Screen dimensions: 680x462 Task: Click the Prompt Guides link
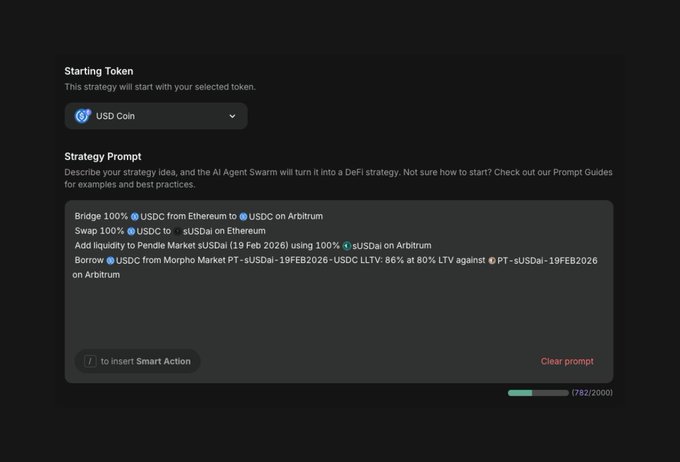[582, 172]
